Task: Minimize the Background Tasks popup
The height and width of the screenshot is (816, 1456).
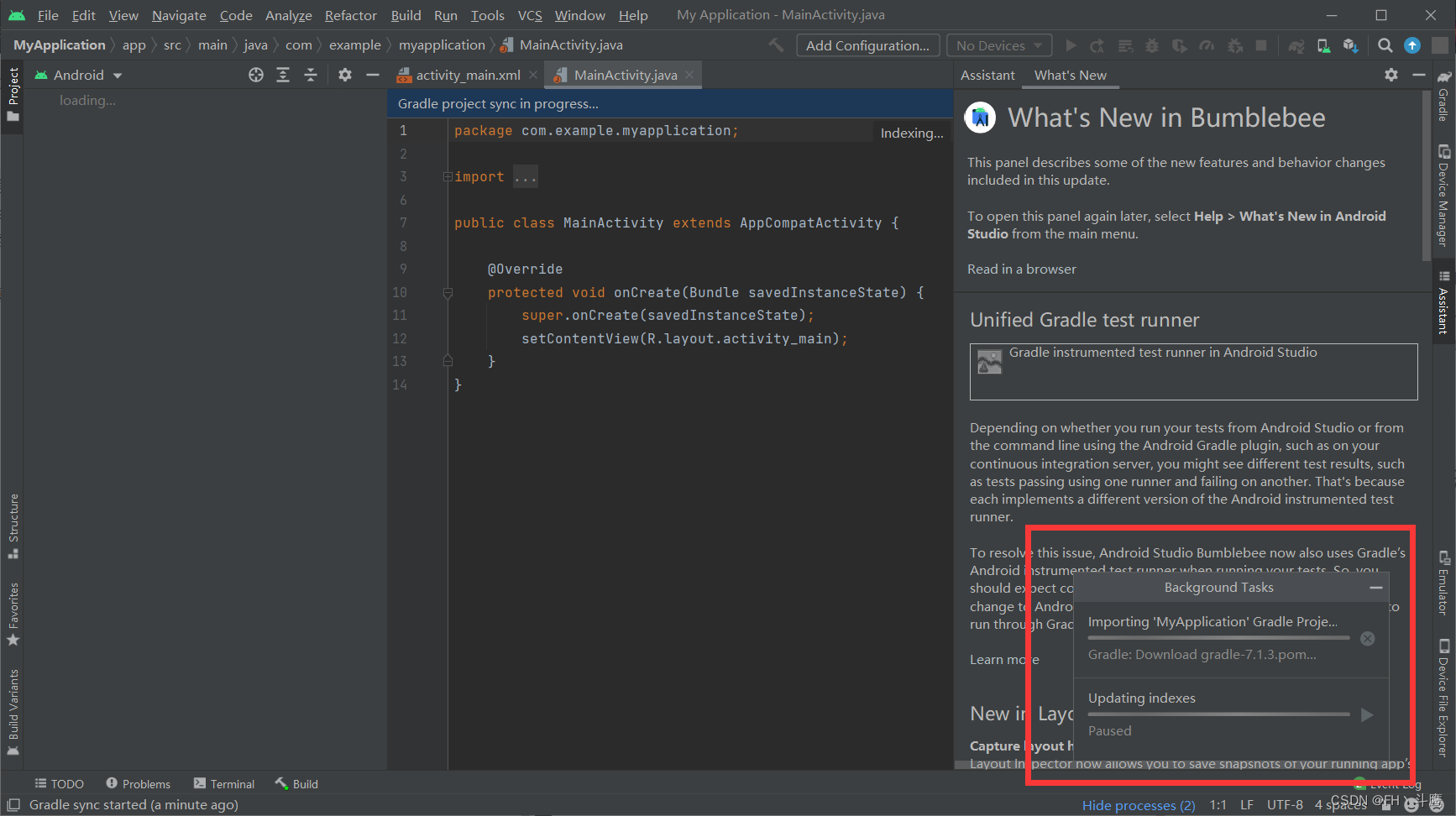Action: (x=1376, y=588)
